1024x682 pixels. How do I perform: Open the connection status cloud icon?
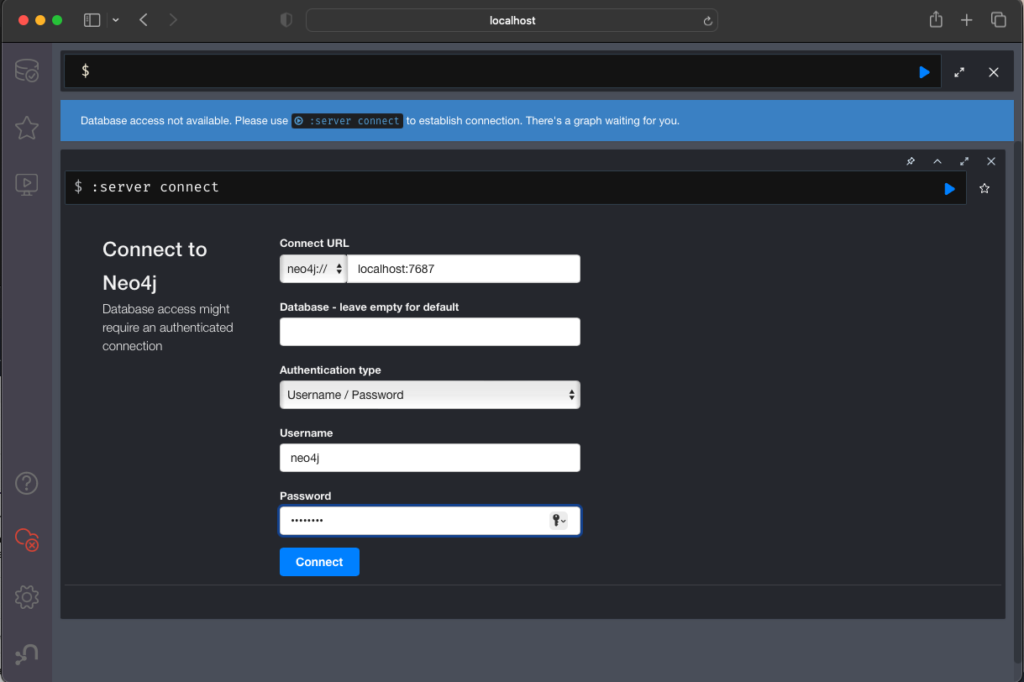27,540
